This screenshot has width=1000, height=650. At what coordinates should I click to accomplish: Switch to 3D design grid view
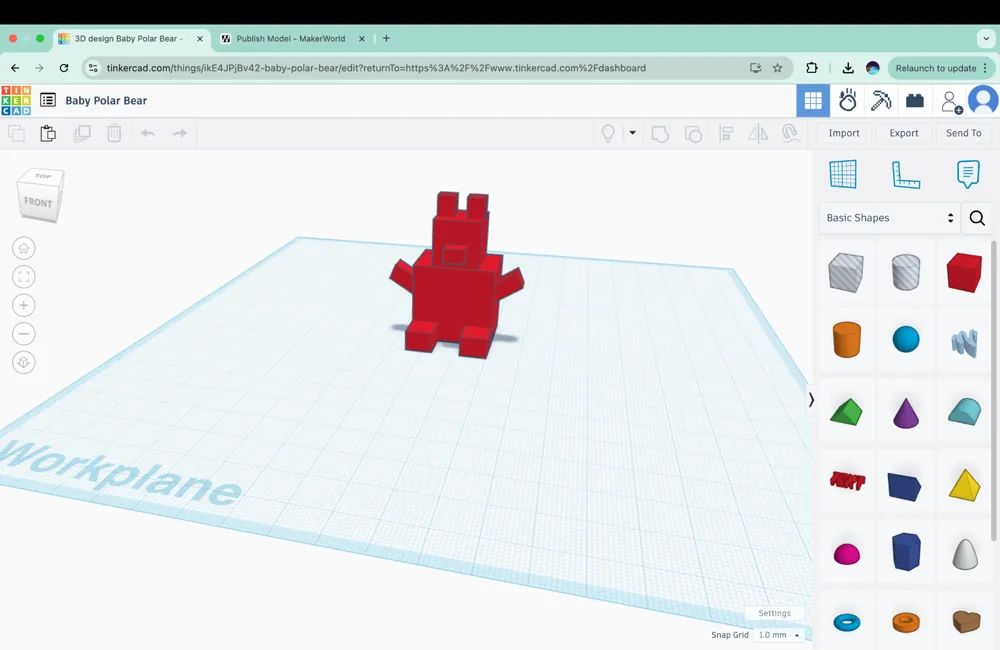coord(813,100)
